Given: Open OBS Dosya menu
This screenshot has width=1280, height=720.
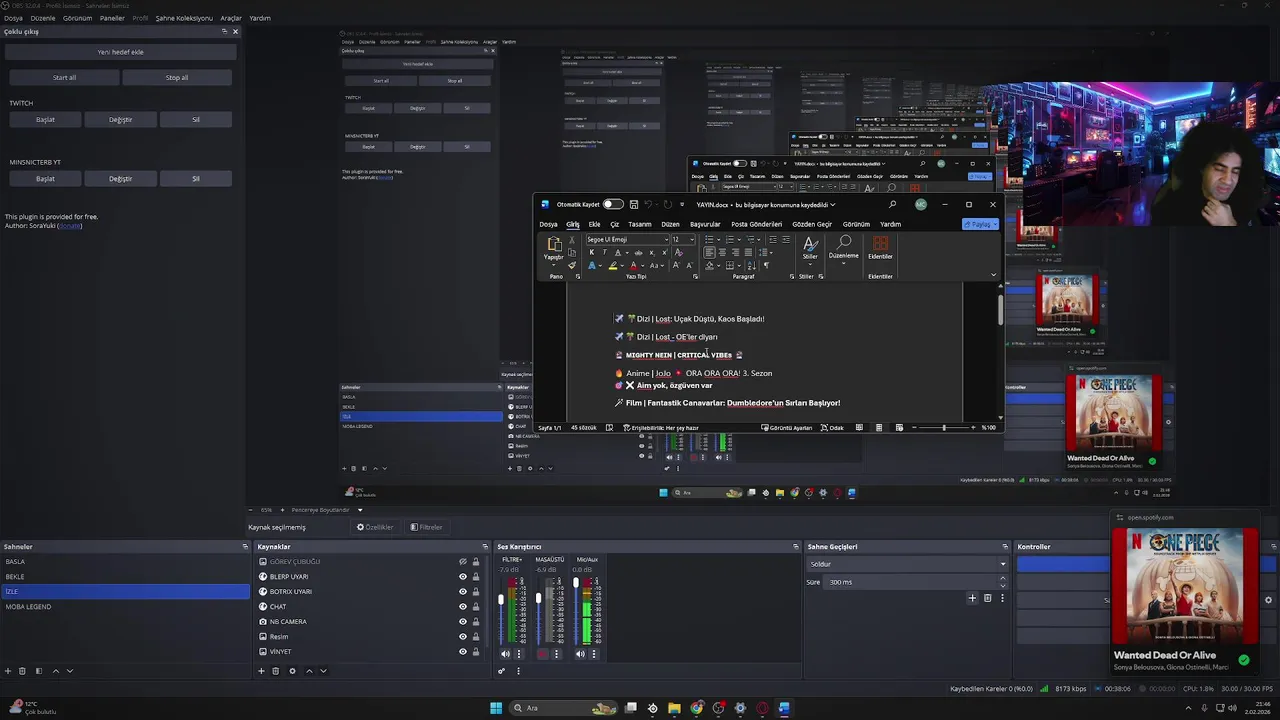Looking at the screenshot, I should point(13,18).
